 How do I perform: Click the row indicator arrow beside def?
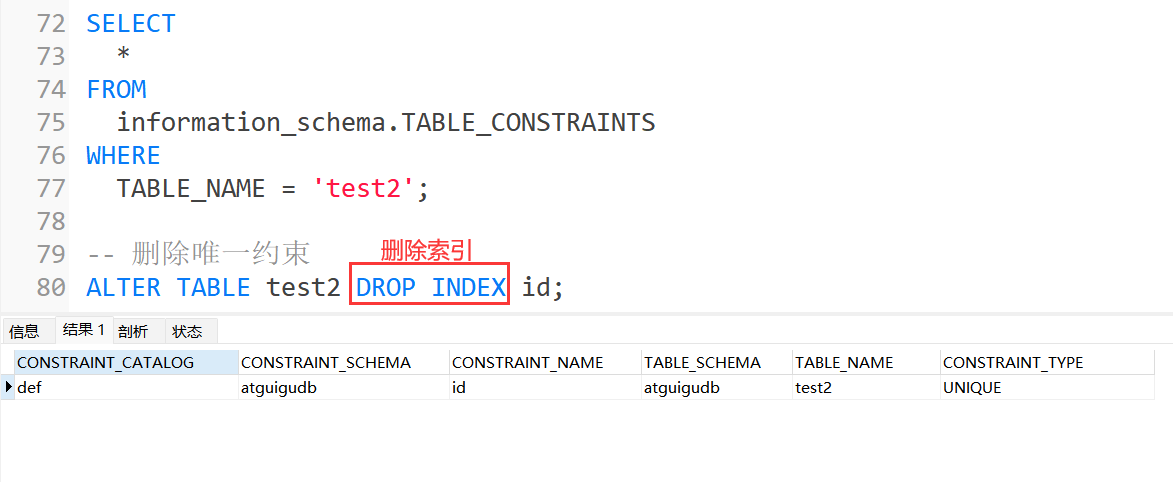[x=9, y=387]
